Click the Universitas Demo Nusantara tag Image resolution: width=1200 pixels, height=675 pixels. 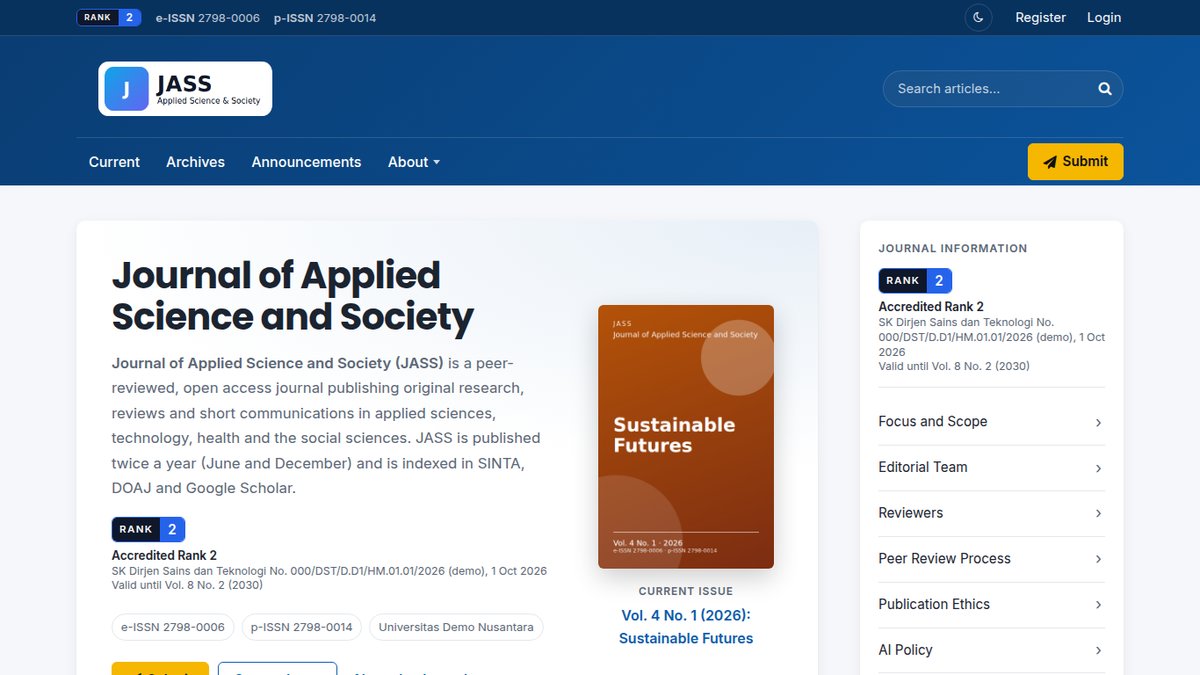[456, 627]
